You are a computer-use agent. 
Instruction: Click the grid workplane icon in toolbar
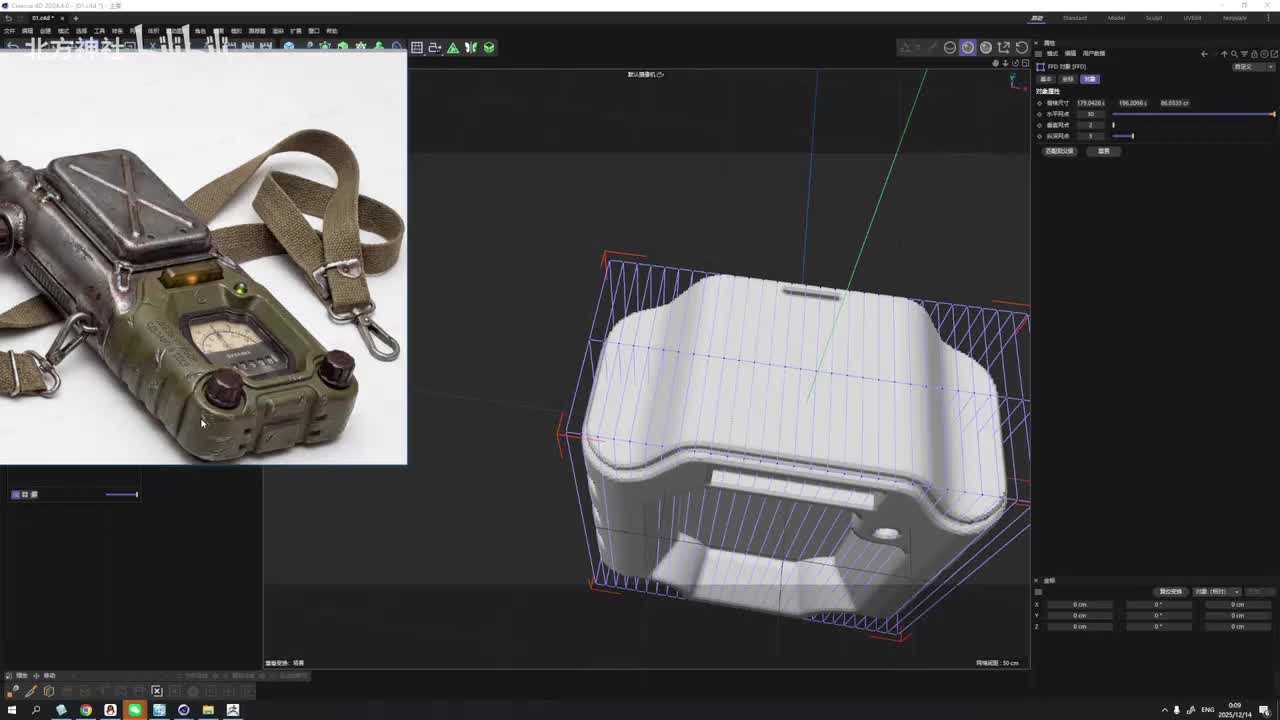417,47
